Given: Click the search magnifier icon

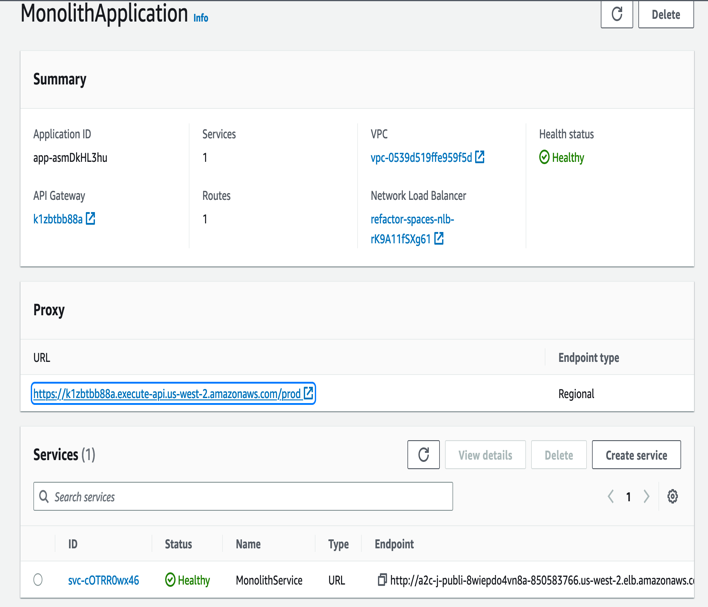Looking at the screenshot, I should point(44,497).
